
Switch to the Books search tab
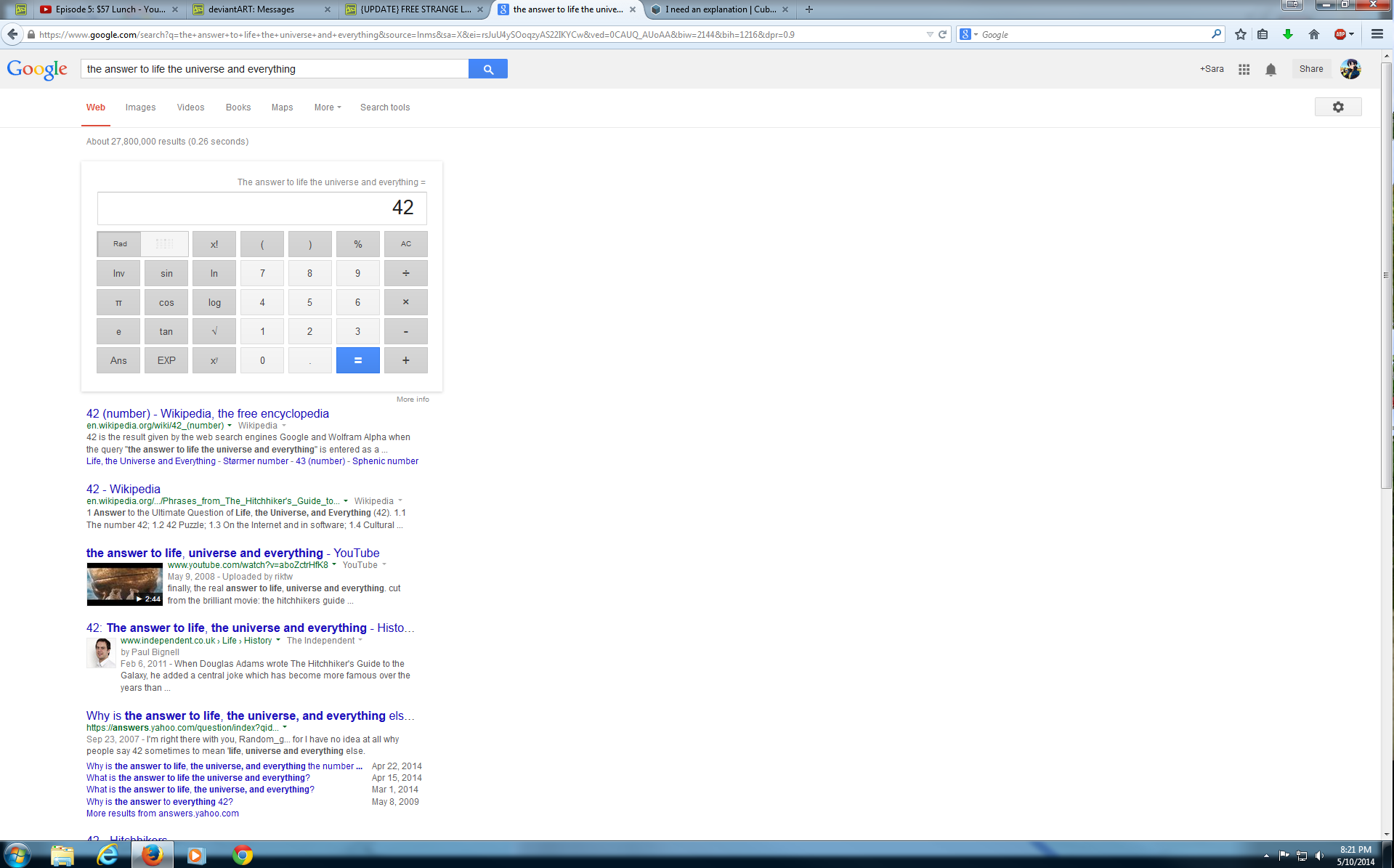238,108
